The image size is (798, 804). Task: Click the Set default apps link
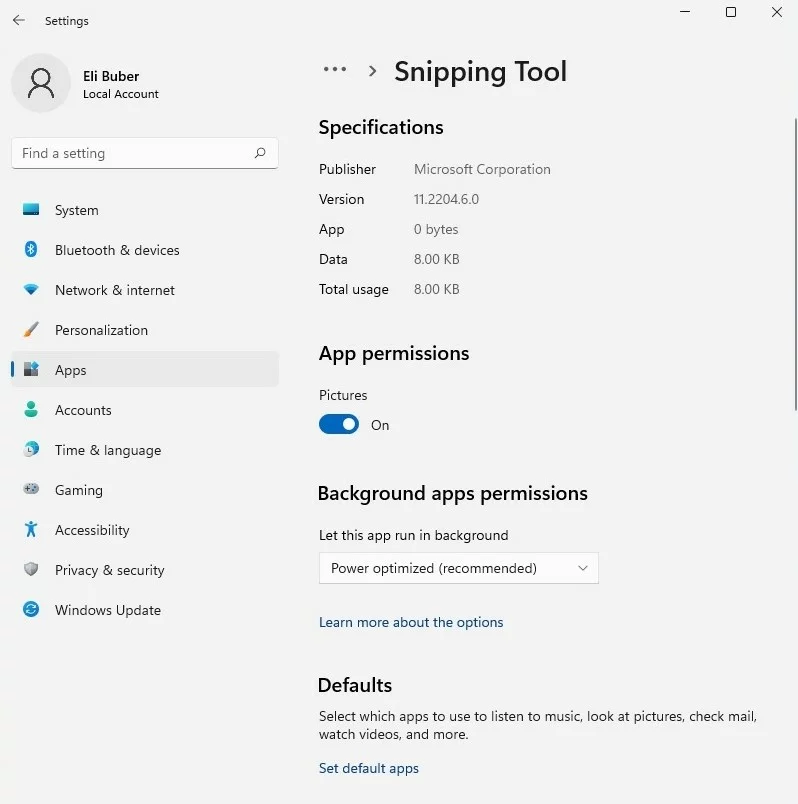[x=369, y=768]
